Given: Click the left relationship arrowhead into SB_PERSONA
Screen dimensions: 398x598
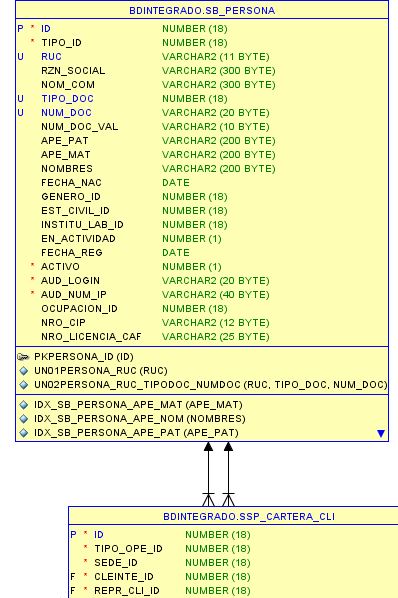Looking at the screenshot, I should (208, 447).
